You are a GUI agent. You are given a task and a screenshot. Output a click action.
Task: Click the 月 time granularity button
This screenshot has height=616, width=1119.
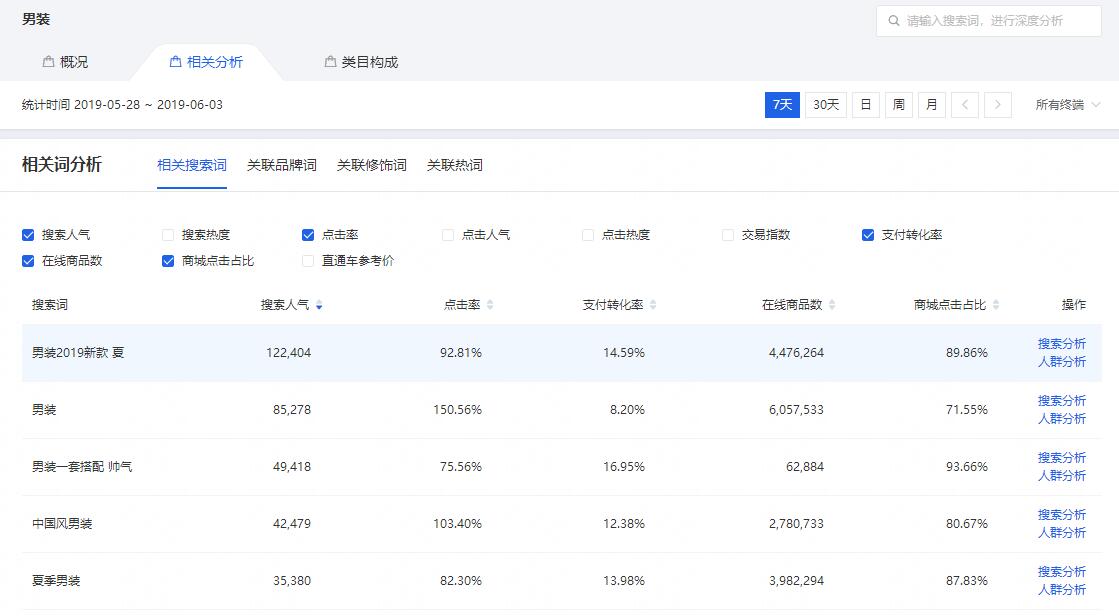point(931,104)
